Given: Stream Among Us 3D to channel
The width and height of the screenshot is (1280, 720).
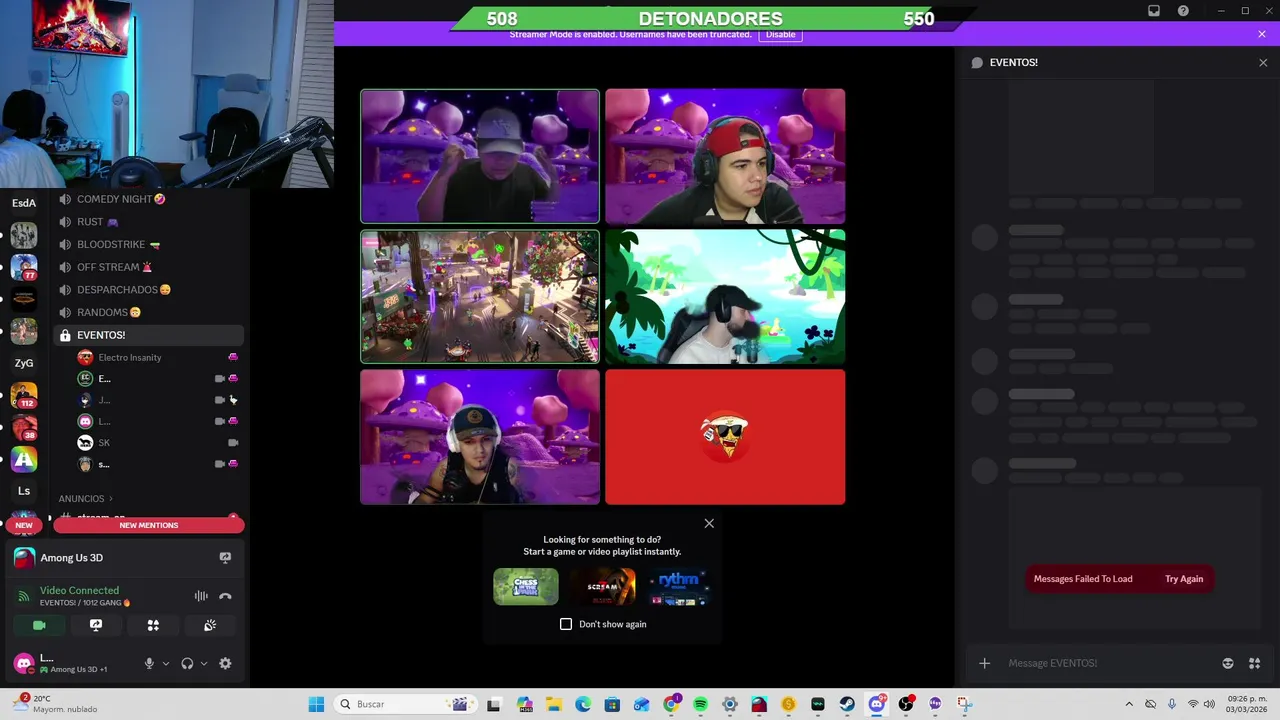Looking at the screenshot, I should coord(225,558).
